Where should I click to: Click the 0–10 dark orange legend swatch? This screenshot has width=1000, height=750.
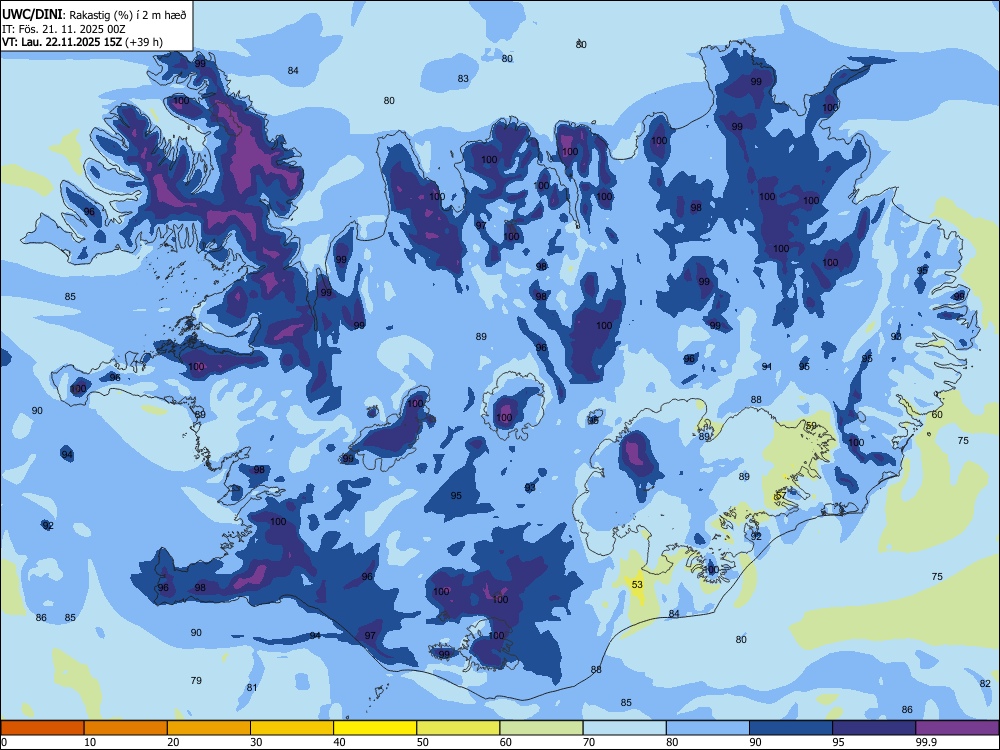coord(42,728)
